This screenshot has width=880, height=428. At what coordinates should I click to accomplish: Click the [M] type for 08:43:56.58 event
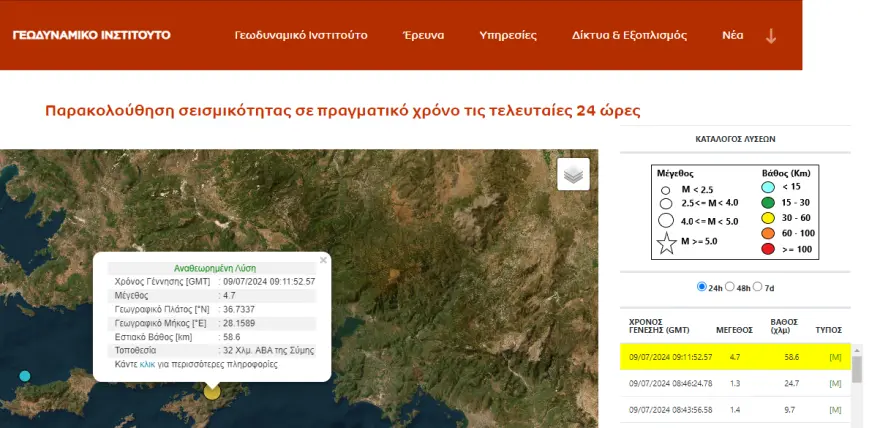[834, 410]
